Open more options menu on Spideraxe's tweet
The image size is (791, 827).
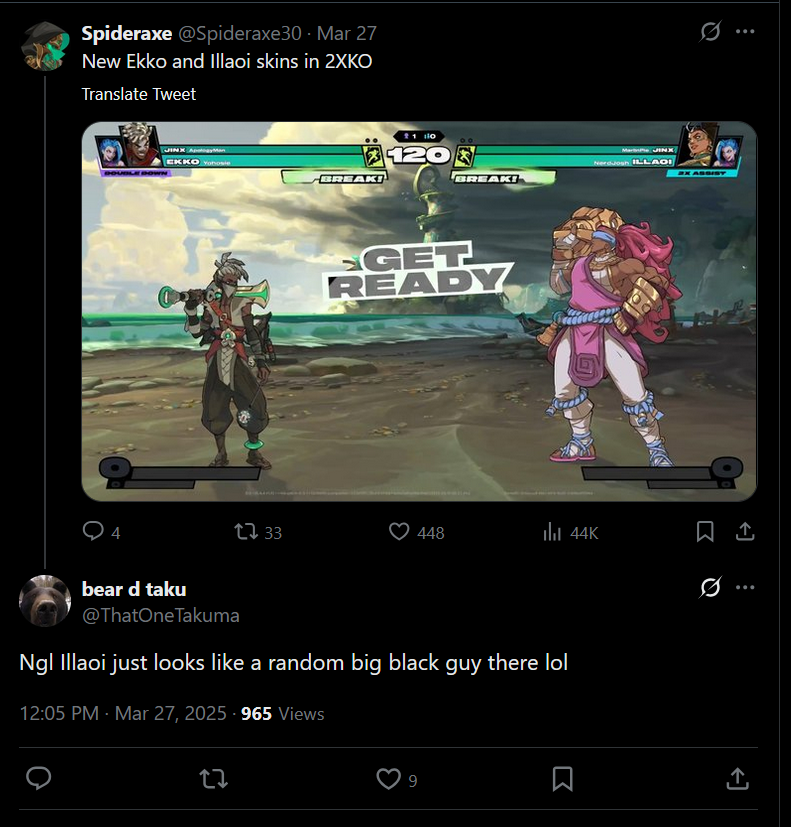[745, 32]
